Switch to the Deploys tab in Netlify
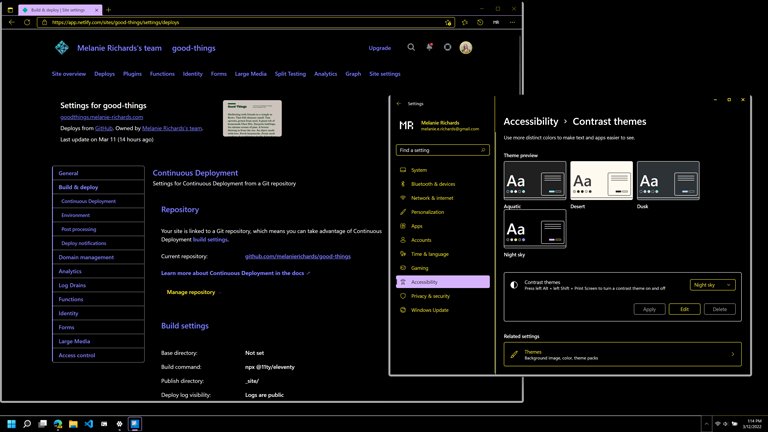 [104, 74]
